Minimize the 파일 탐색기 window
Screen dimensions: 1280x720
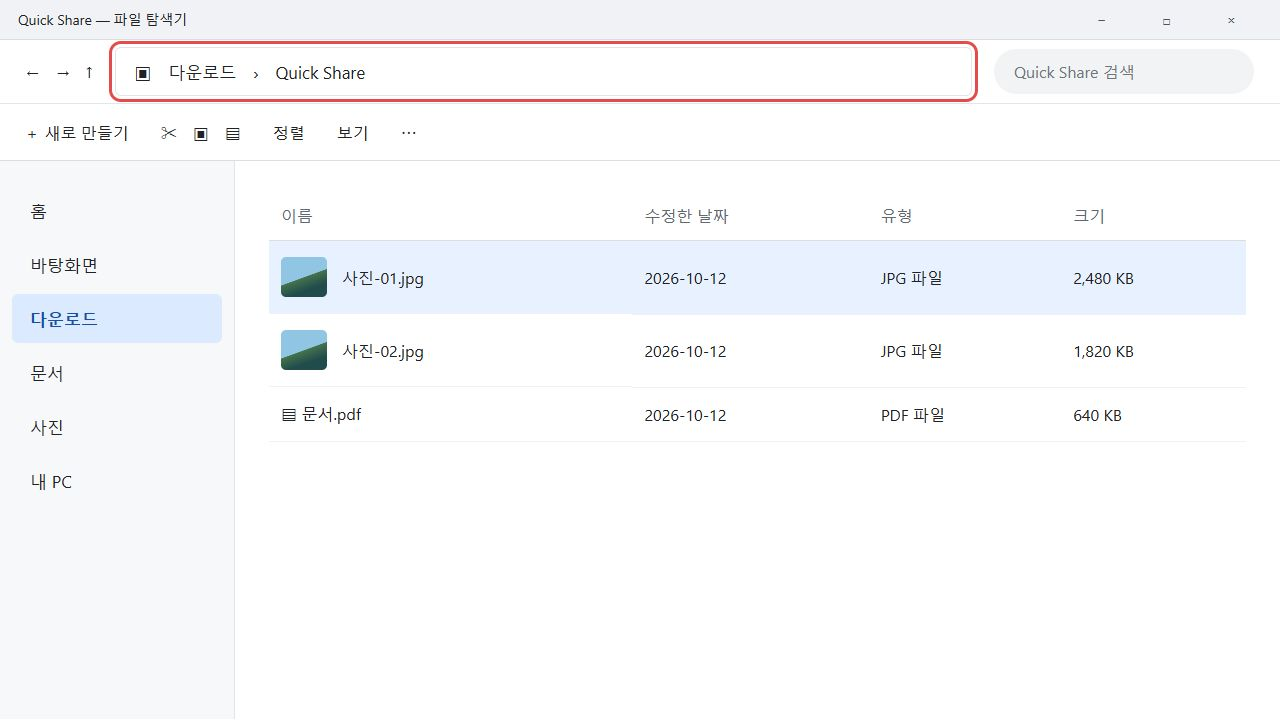[x=1101, y=20]
